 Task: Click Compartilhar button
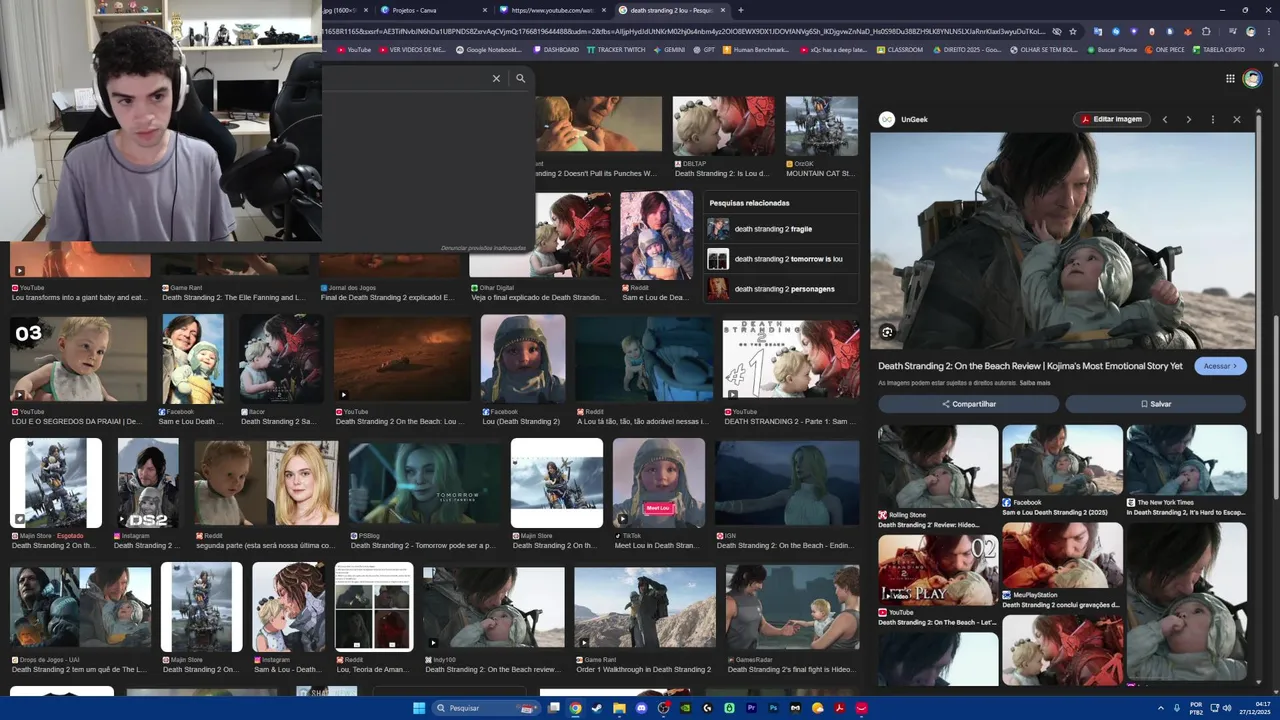tap(968, 404)
